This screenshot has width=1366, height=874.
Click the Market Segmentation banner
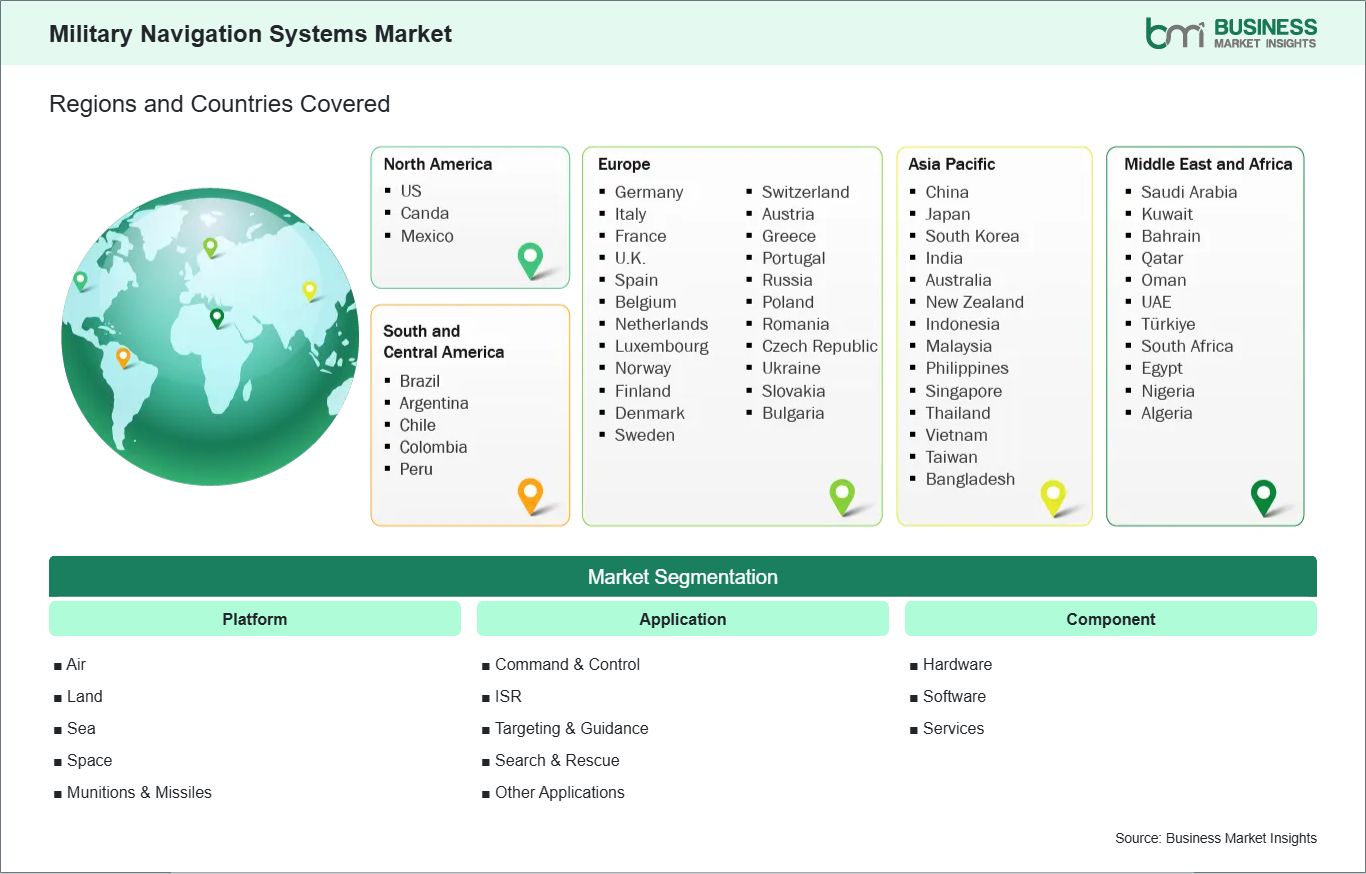(x=683, y=577)
